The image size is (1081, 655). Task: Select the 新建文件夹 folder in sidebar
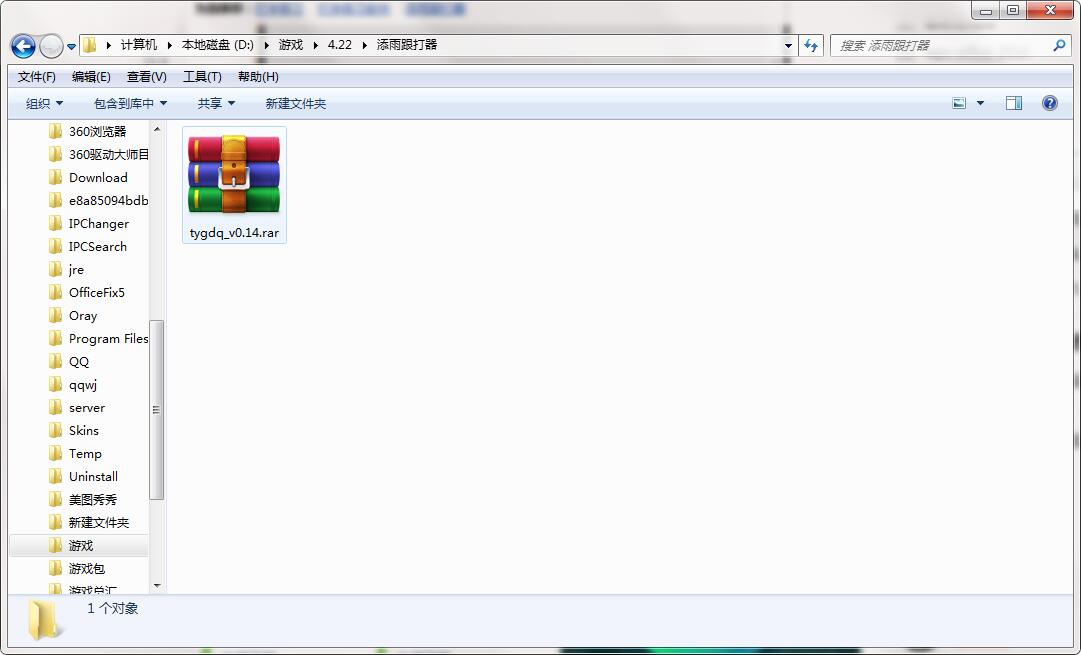(98, 523)
